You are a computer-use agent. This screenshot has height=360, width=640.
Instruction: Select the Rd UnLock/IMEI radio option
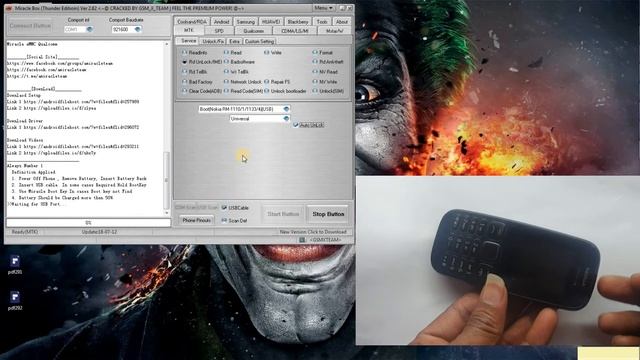click(184, 62)
